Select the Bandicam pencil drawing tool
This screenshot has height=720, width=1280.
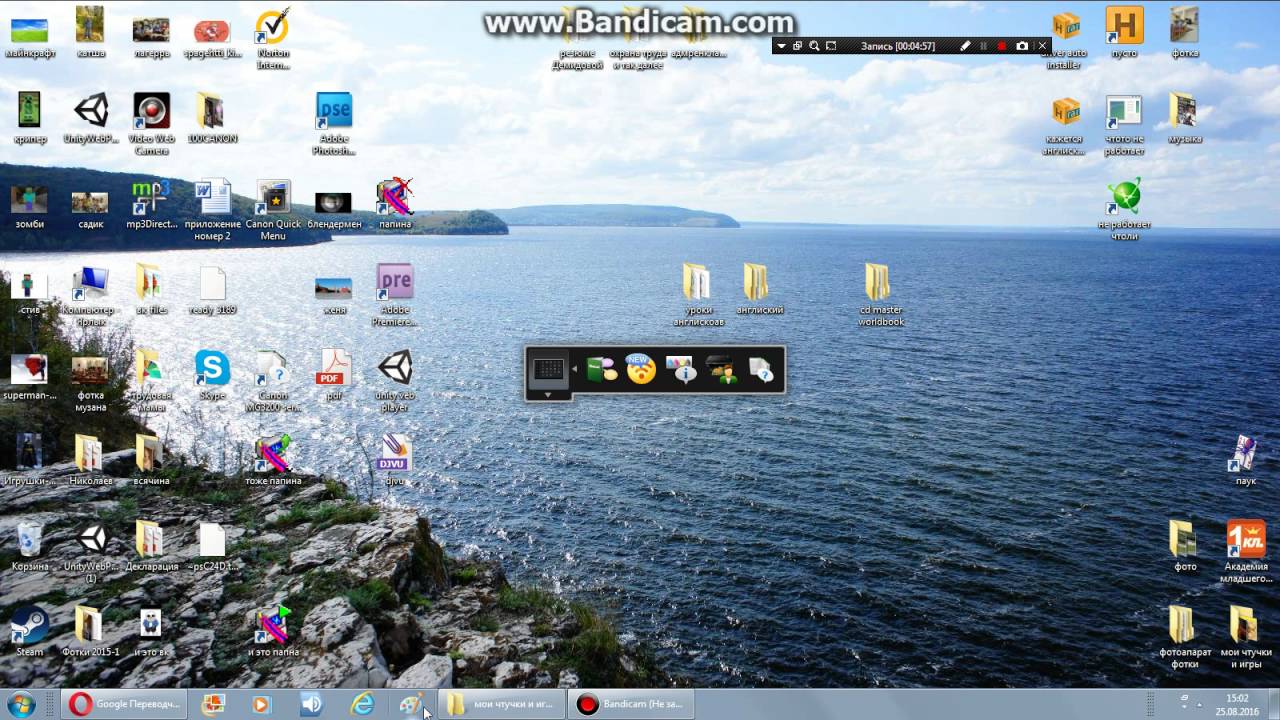click(965, 46)
